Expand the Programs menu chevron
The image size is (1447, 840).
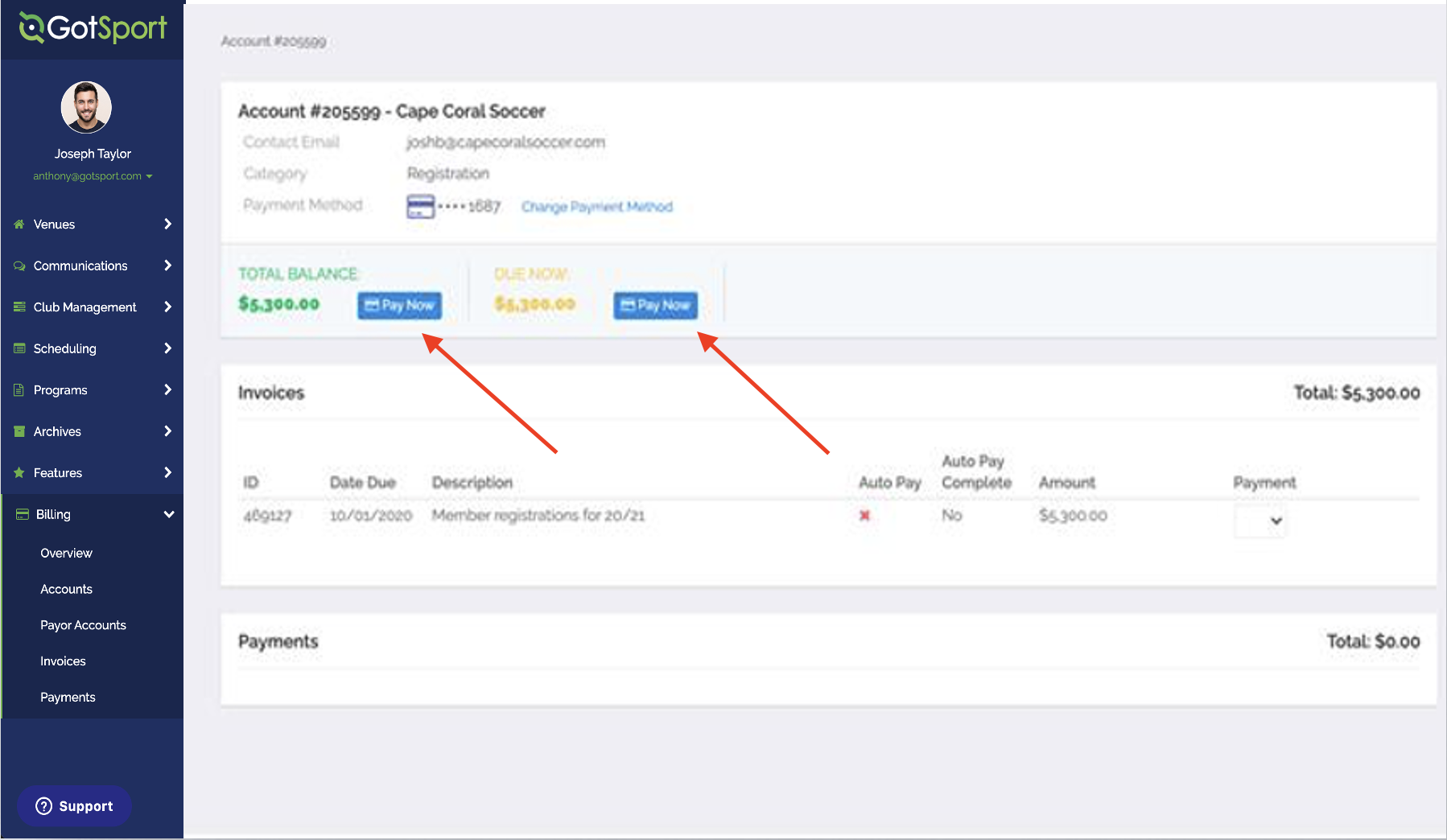(x=167, y=389)
